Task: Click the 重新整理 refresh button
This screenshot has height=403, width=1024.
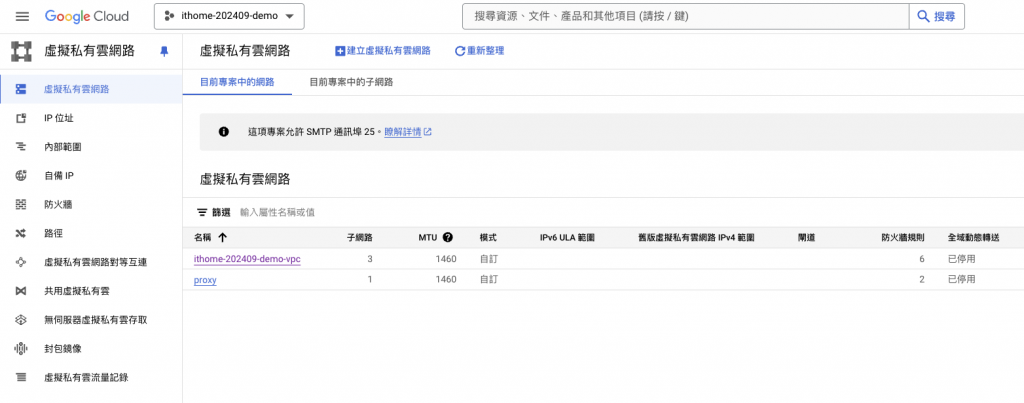Action: 479,51
